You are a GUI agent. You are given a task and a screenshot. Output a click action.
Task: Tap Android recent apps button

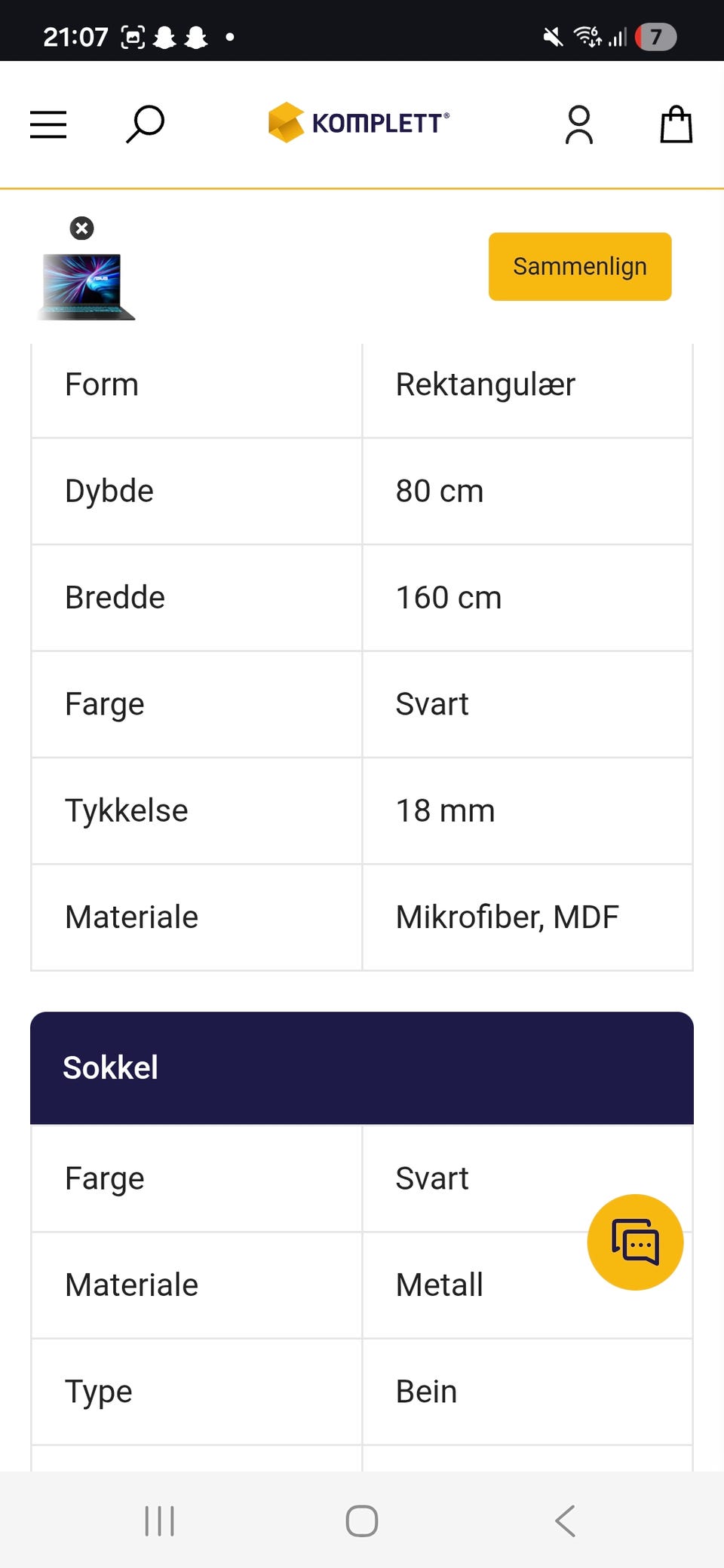[x=159, y=1521]
